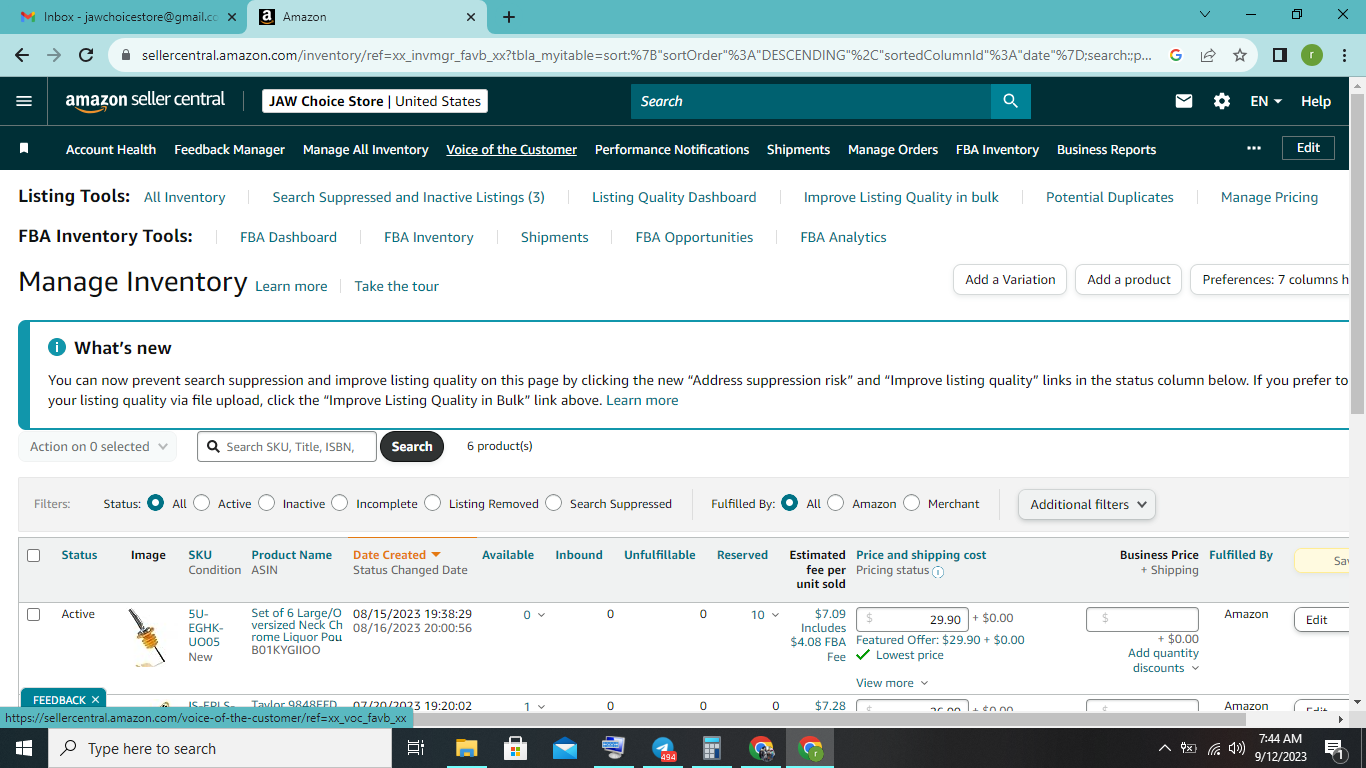Open the Chrome three-dot menu
The height and width of the screenshot is (768, 1366).
coord(1343,56)
